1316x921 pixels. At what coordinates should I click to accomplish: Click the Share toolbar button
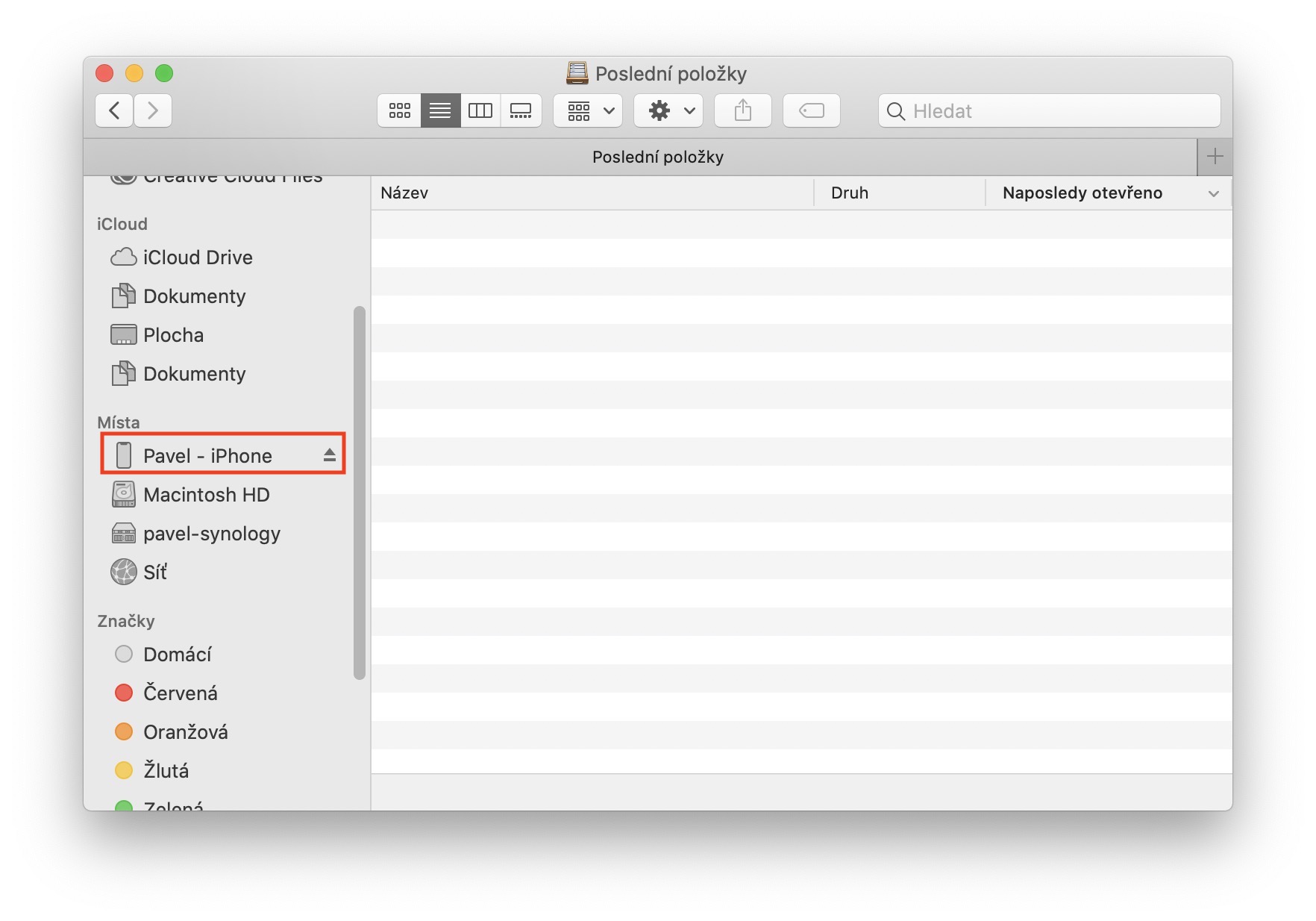point(743,111)
